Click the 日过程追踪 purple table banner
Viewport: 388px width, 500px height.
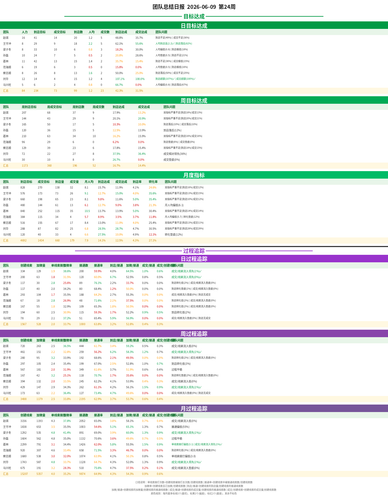[x=194, y=259]
